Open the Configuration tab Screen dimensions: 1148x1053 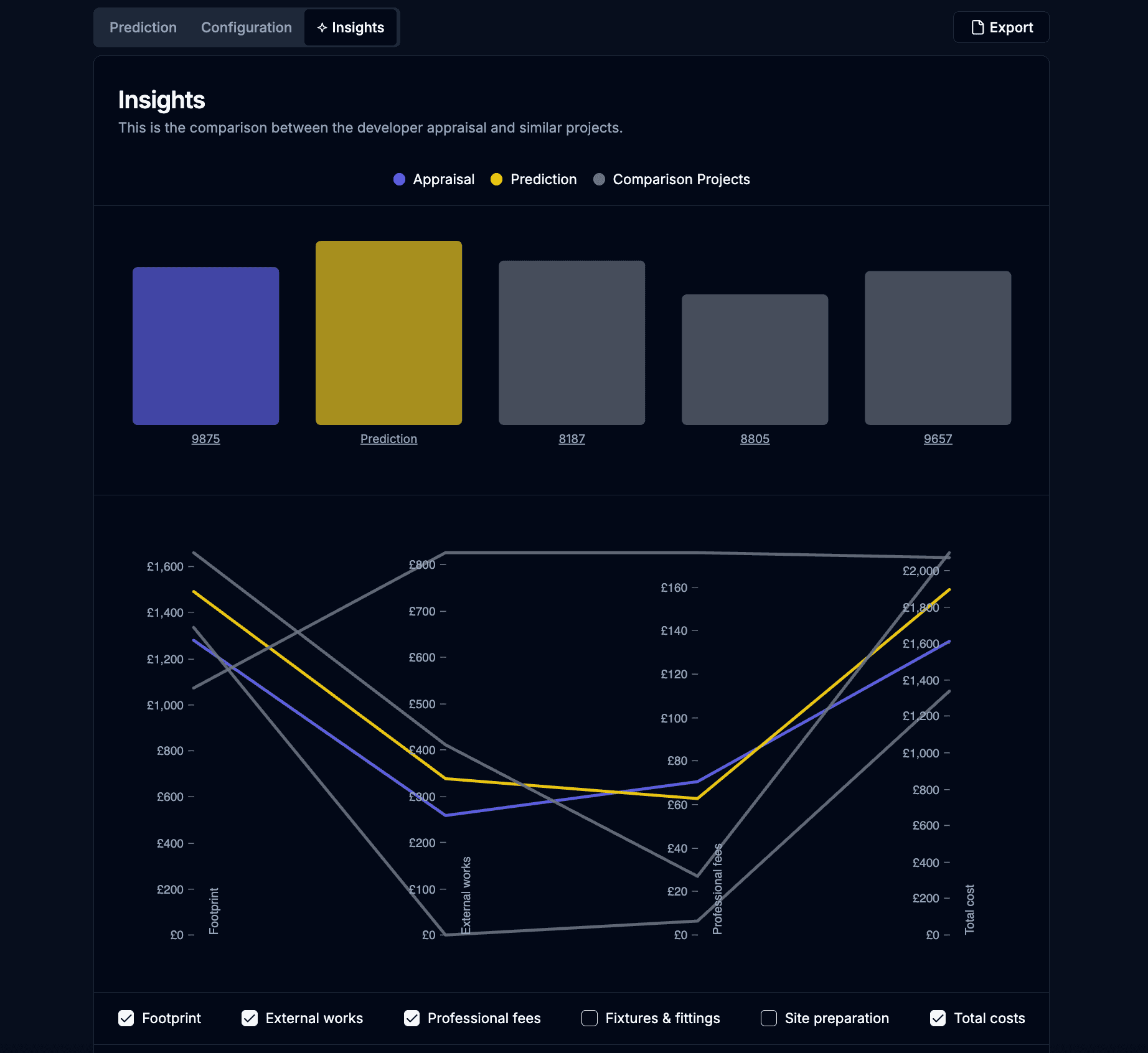click(x=247, y=27)
